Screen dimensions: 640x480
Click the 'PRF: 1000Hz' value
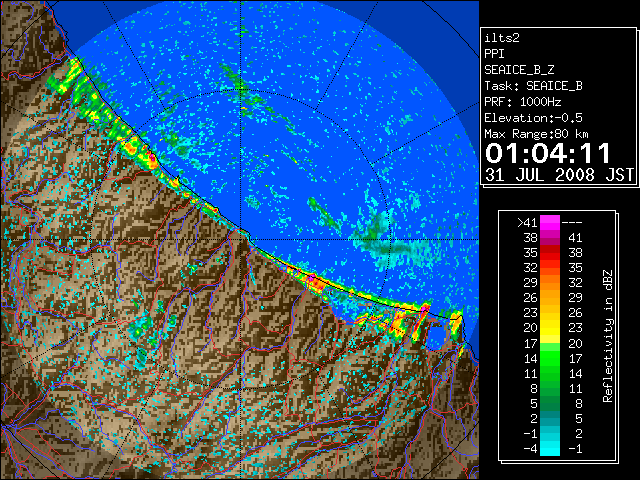point(522,102)
